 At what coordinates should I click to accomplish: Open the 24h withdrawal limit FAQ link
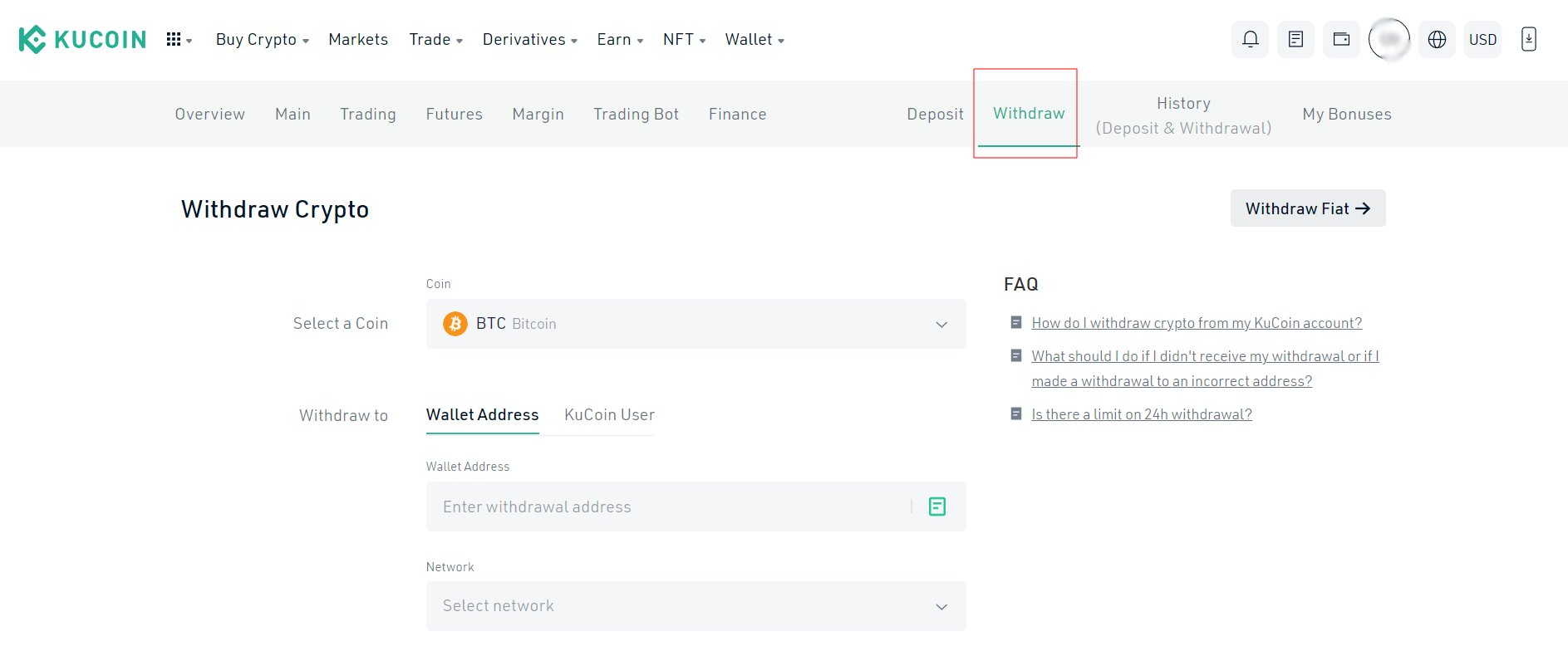click(1141, 414)
